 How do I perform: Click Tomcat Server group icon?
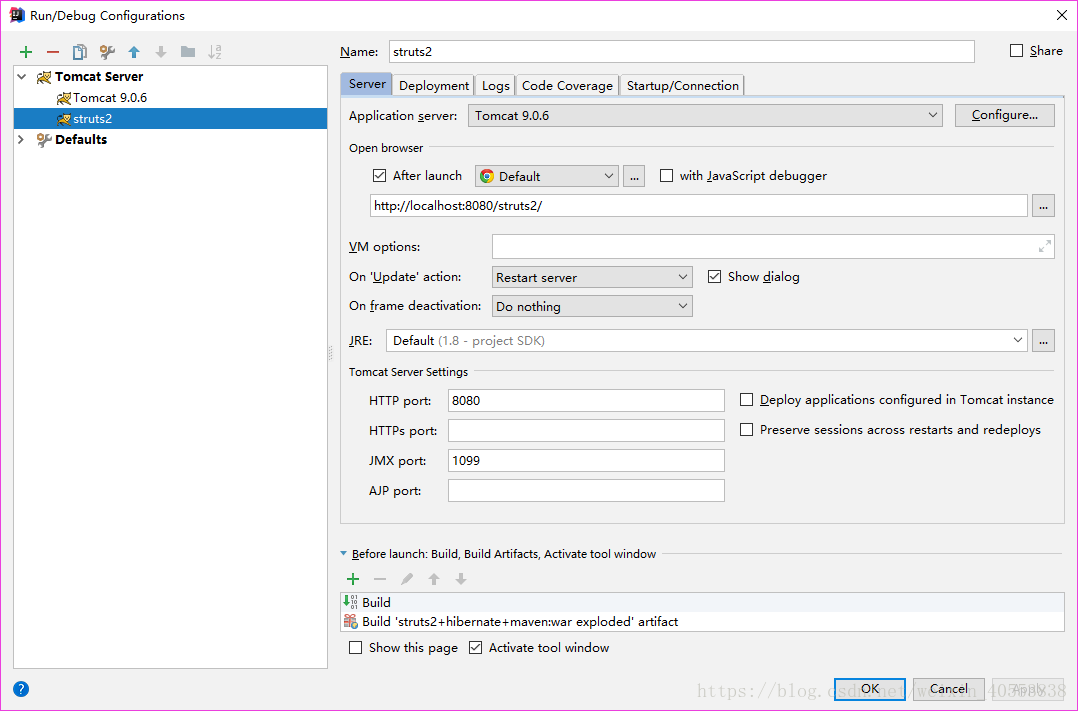point(44,77)
